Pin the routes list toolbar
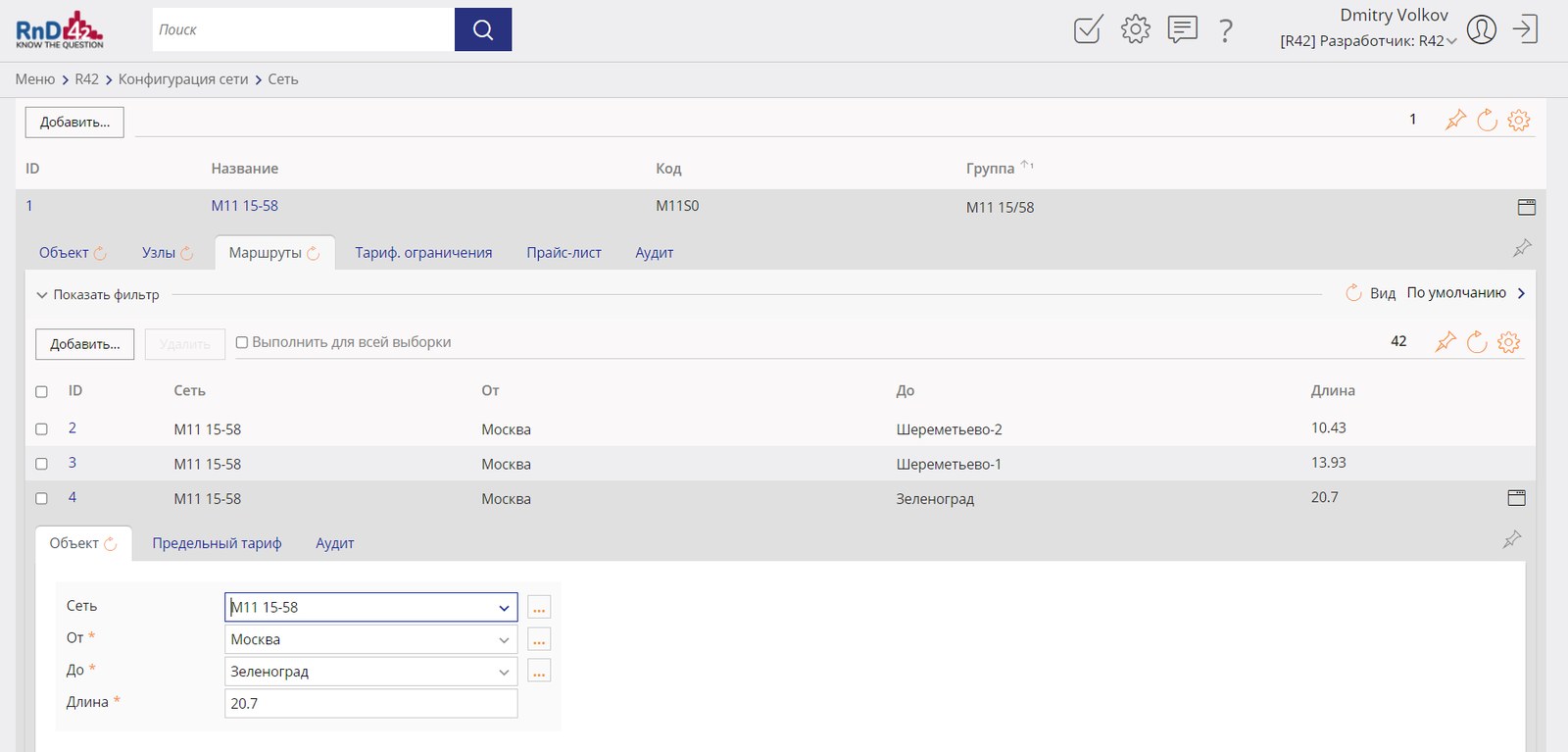 1445,341
